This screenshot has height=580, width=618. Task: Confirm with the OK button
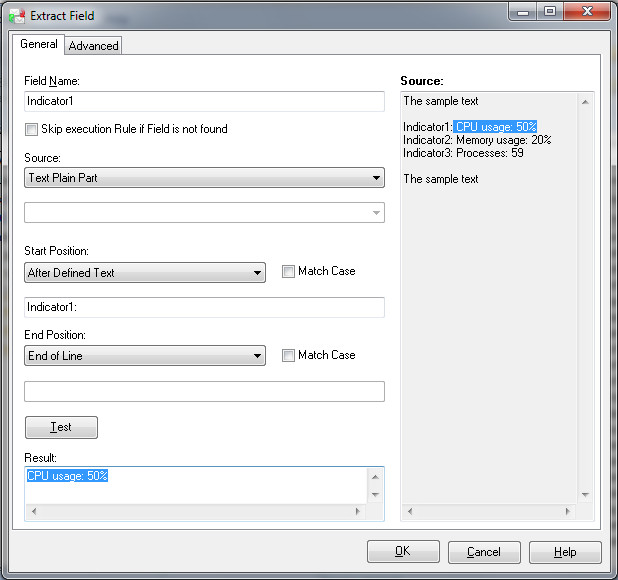pyautogui.click(x=403, y=551)
